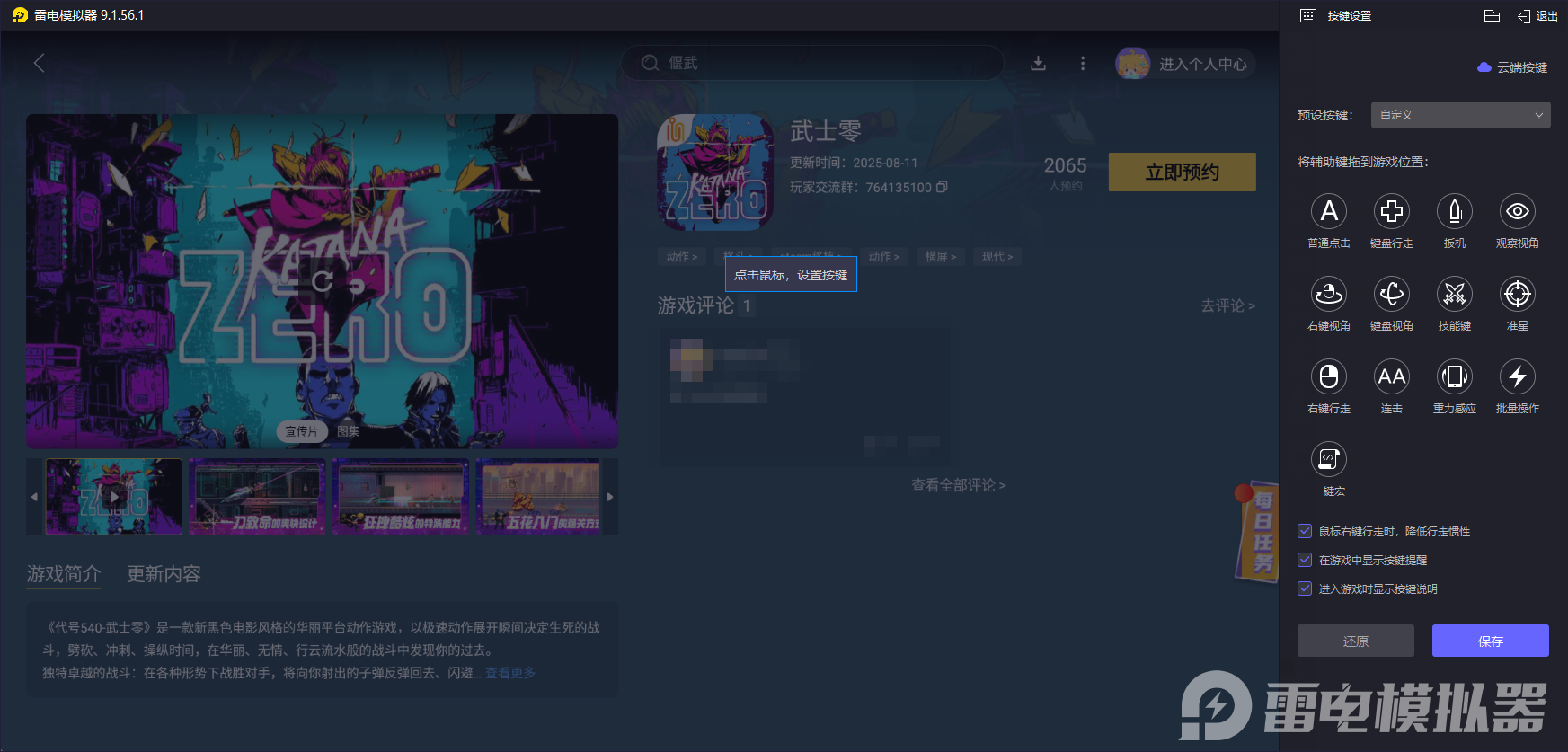Select the 重力感应 gravity sensor tool
Viewport: 1568px width, 752px height.
point(1455,377)
